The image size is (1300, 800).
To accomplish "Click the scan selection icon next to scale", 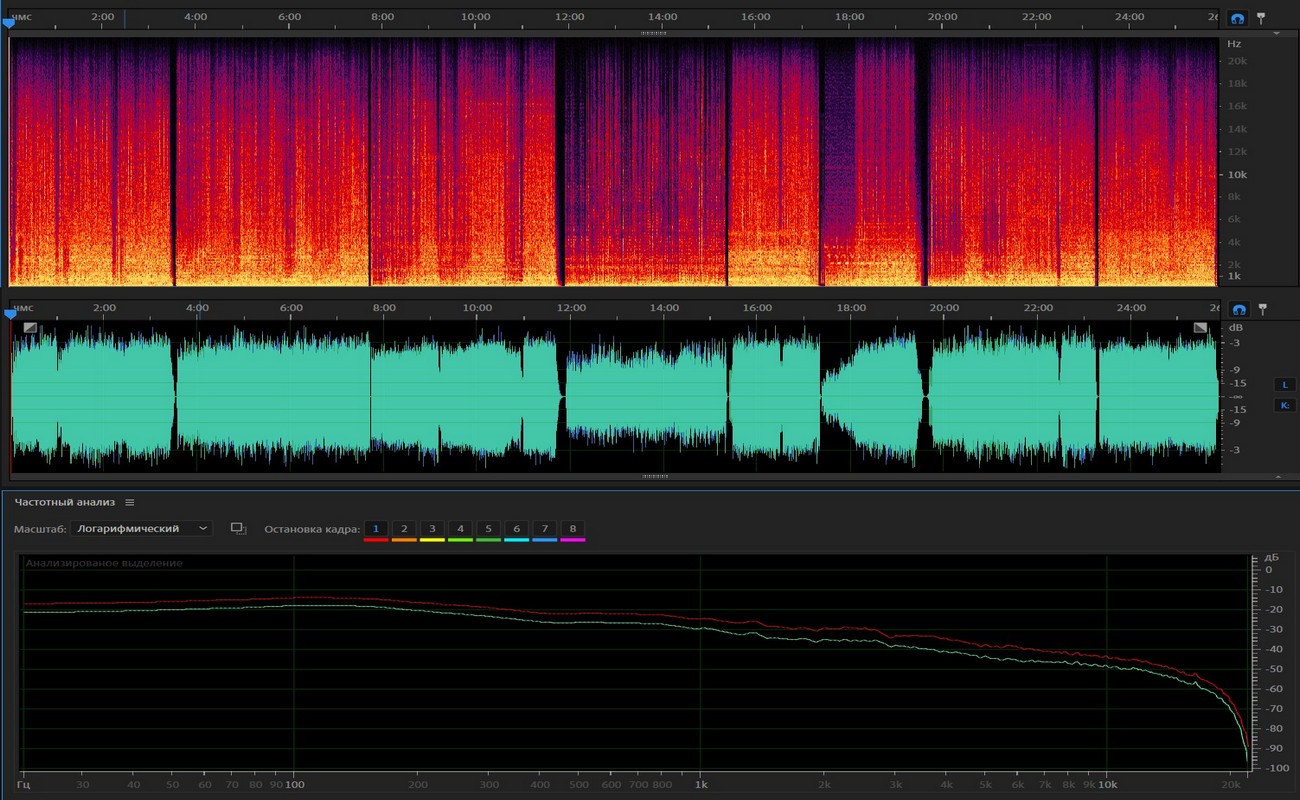I will [x=238, y=528].
